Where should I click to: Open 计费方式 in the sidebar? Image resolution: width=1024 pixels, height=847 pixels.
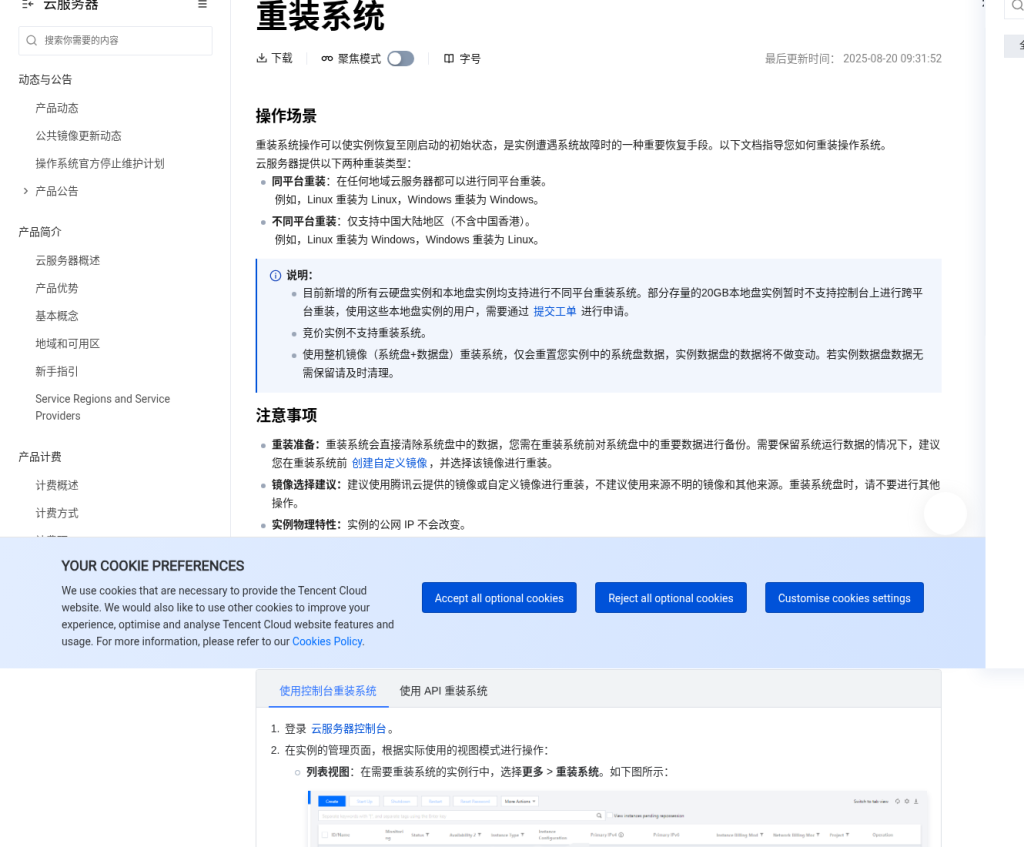point(57,513)
